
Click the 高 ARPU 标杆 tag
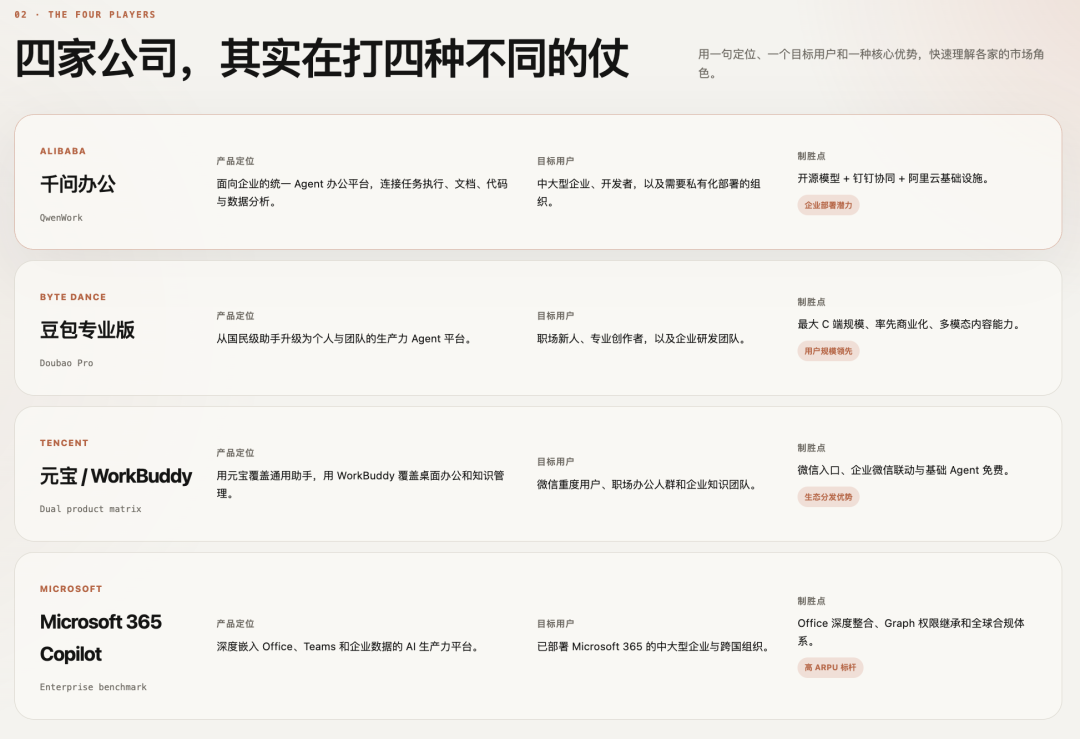point(830,667)
